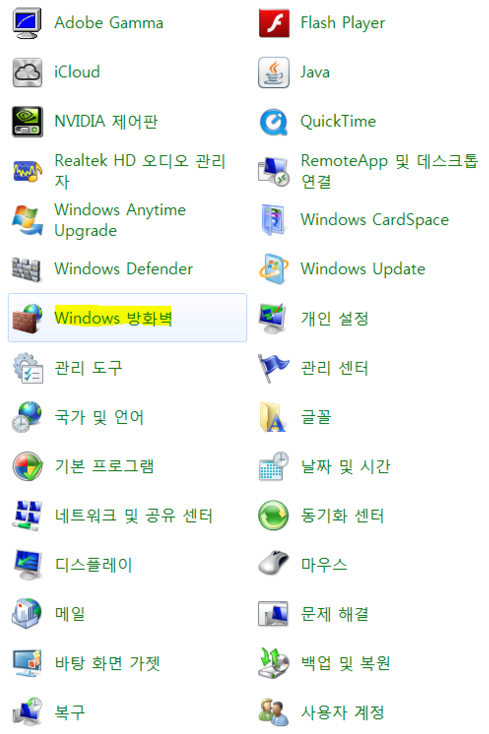Open the 메일 text link
Viewport: 489px width, 734px height.
click(x=70, y=614)
